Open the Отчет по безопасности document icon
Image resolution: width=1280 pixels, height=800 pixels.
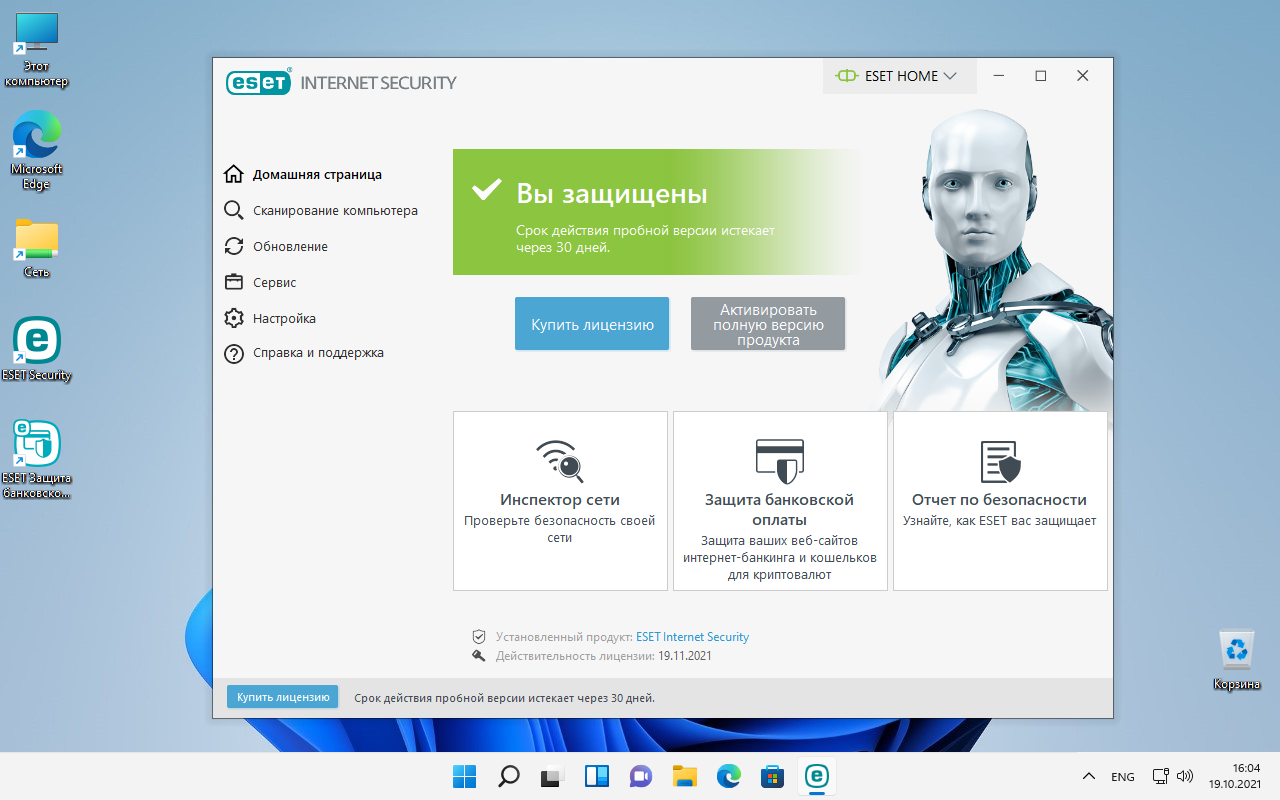[x=999, y=460]
